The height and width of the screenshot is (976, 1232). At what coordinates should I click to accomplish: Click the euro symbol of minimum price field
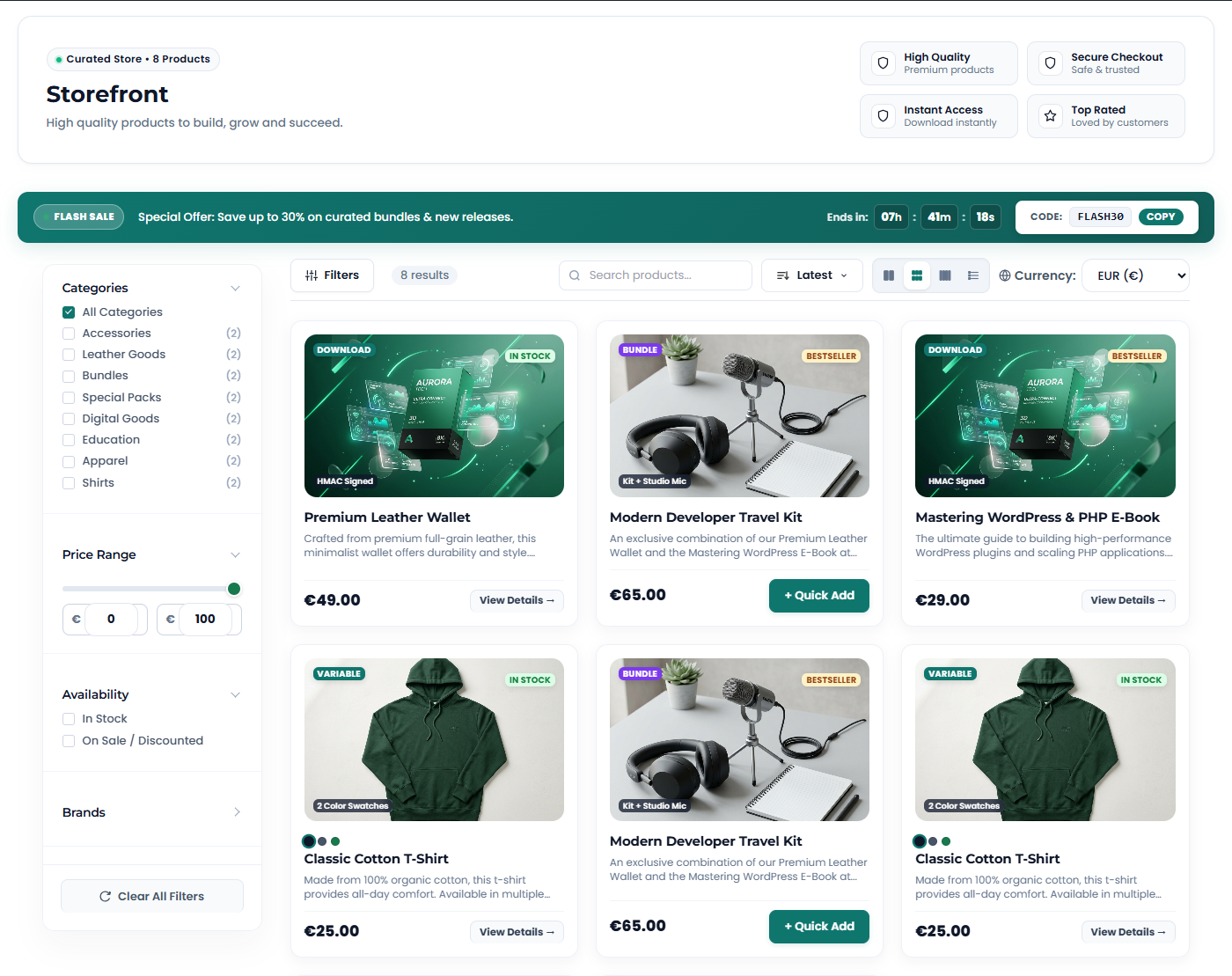(77, 619)
